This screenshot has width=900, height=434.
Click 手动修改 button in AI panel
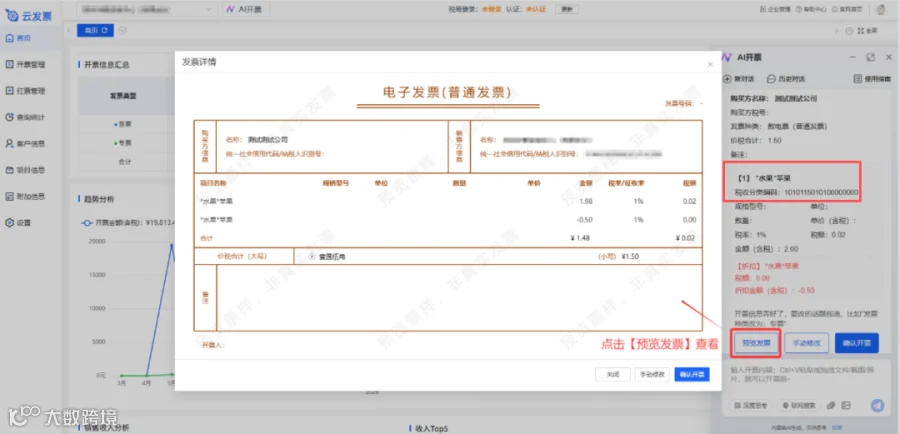(806, 343)
